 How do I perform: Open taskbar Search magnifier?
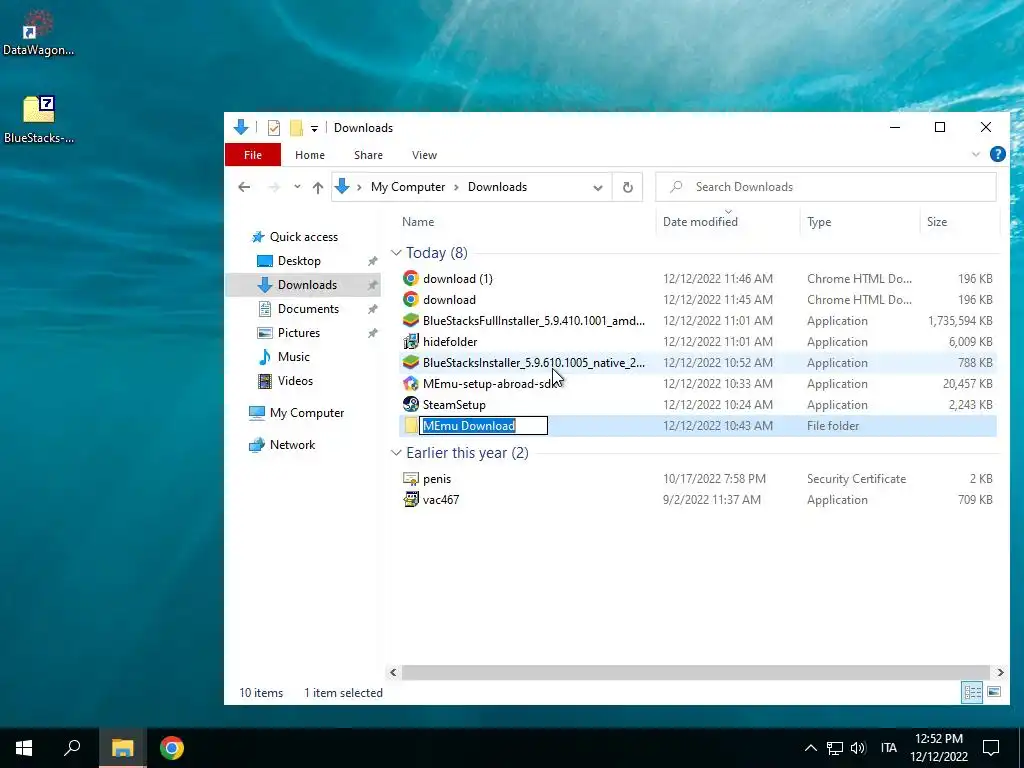pos(72,748)
